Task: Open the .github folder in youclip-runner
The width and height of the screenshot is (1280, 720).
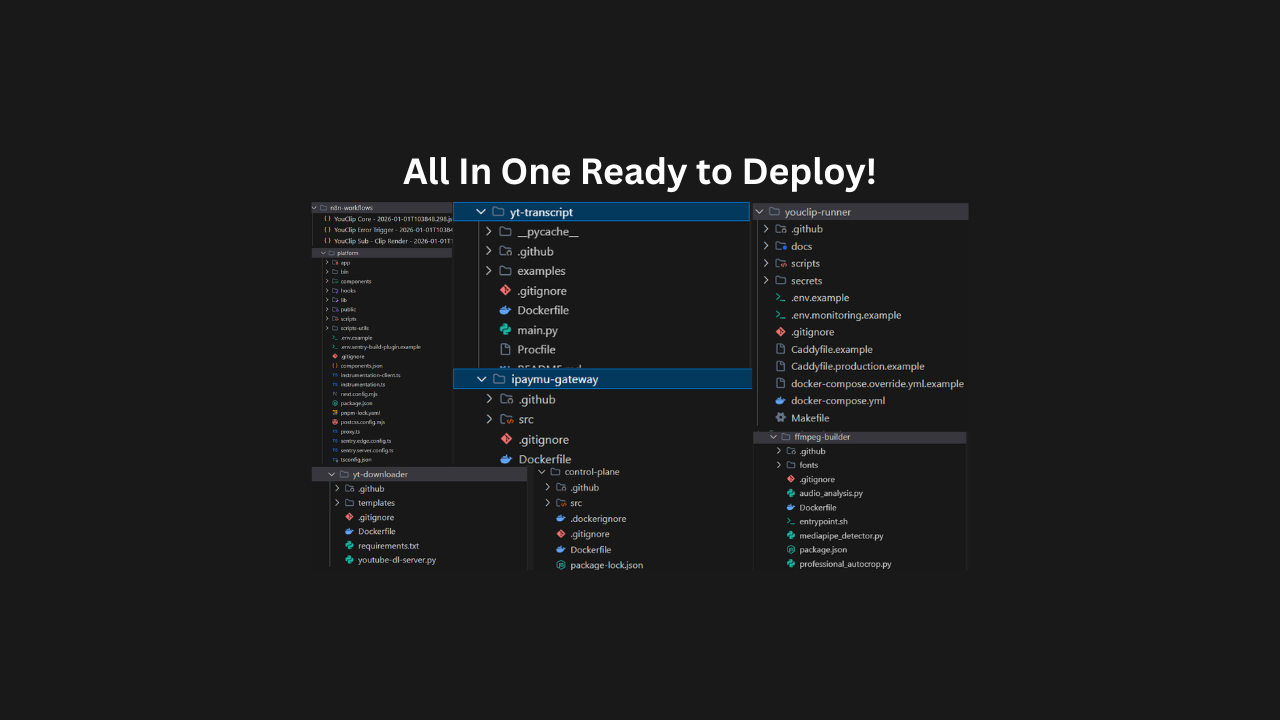Action: pyautogui.click(x=806, y=229)
